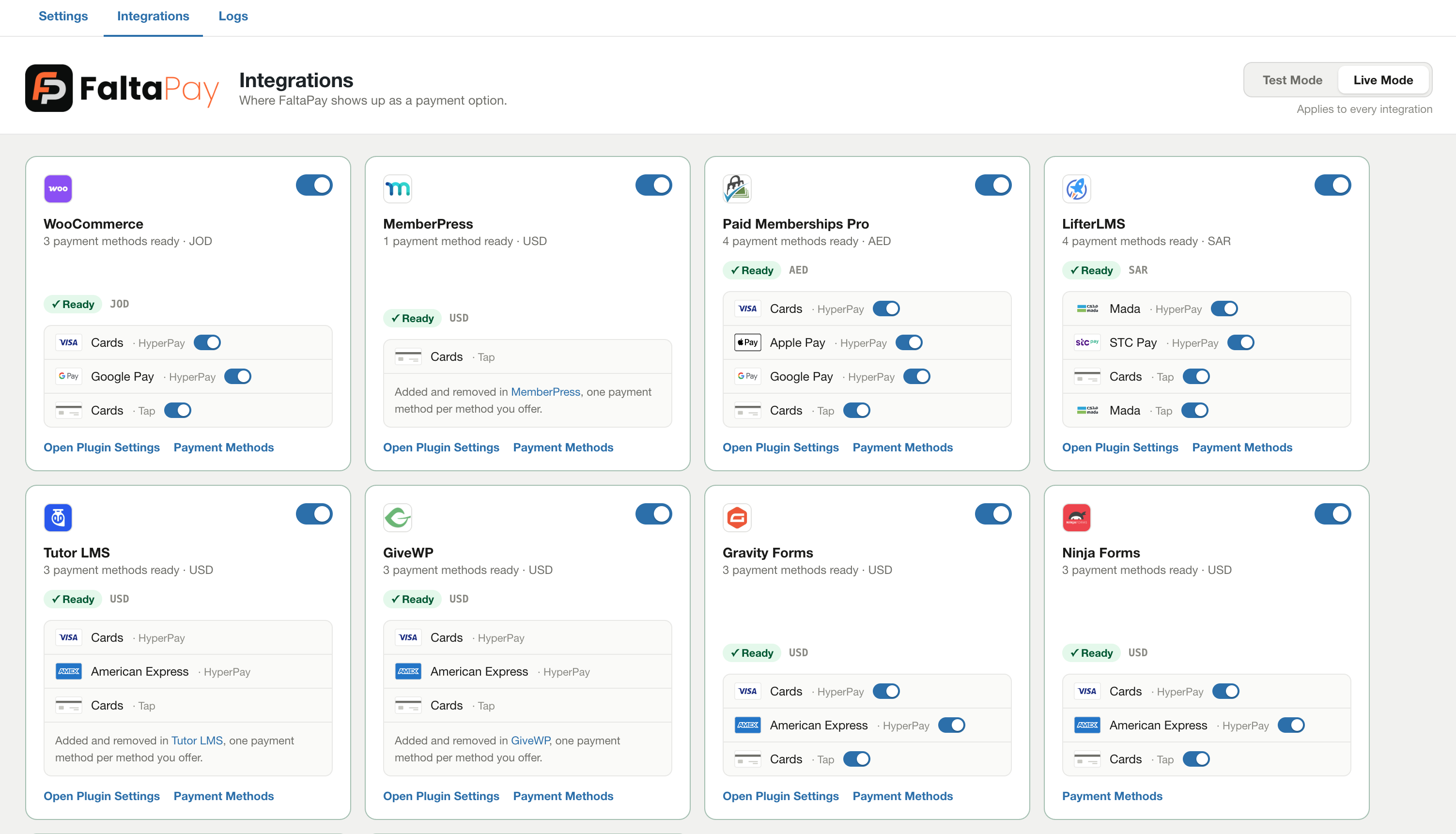Viewport: 1456px width, 834px height.
Task: Click the LifterLMS rocket icon
Action: tap(1076, 188)
